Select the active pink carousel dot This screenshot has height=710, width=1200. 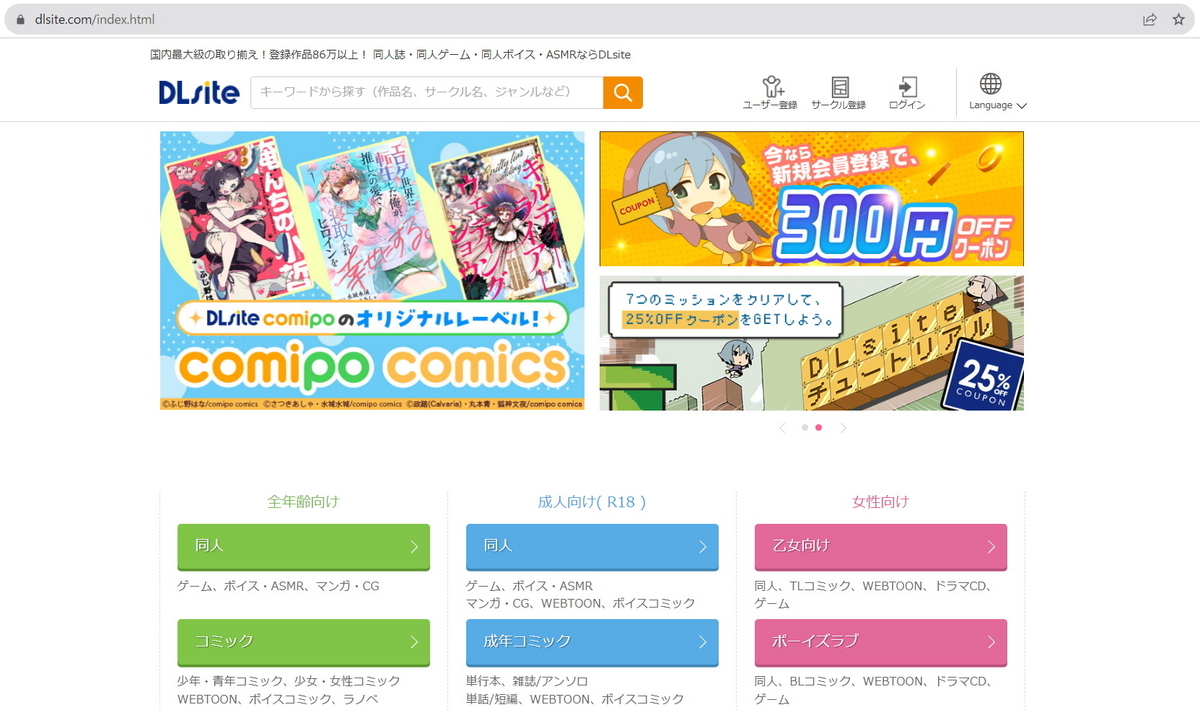pyautogui.click(x=819, y=428)
